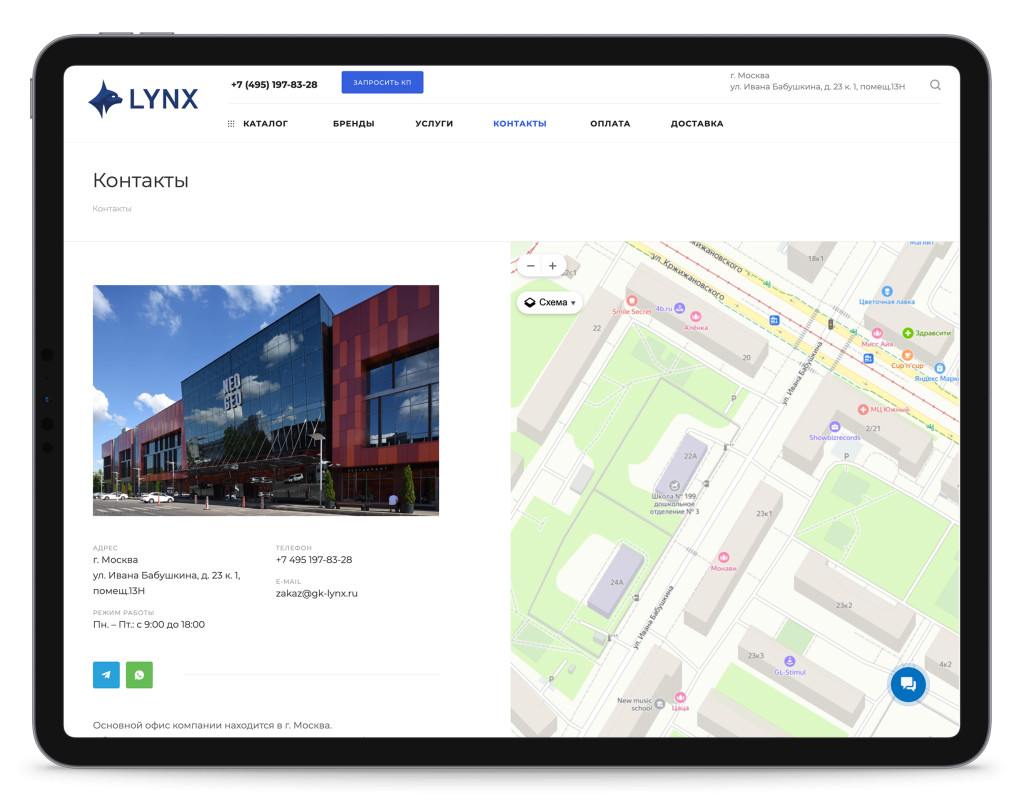Select the Цаца map marker
The image size is (1024, 803).
pos(680,697)
